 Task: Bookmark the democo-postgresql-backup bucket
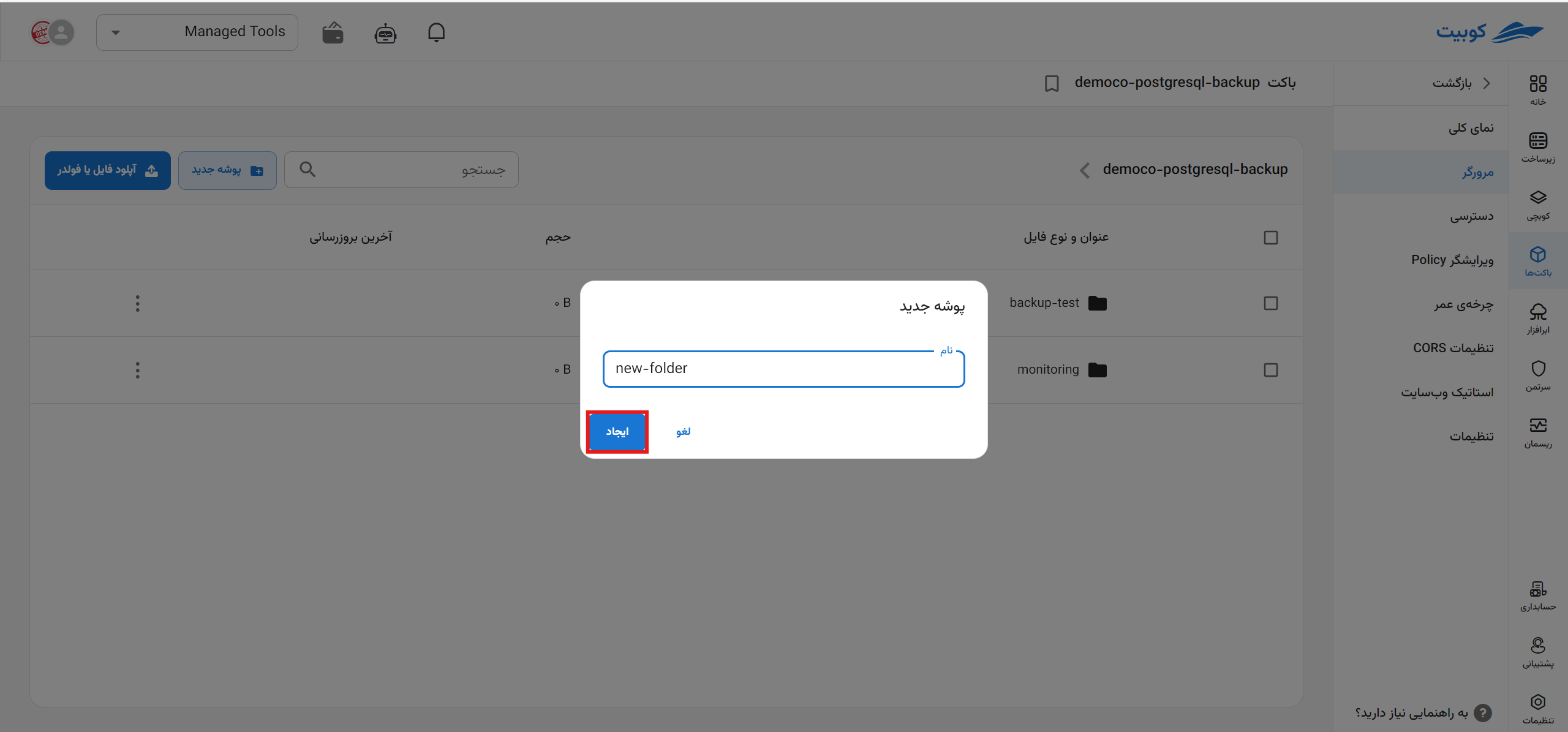(x=1052, y=83)
